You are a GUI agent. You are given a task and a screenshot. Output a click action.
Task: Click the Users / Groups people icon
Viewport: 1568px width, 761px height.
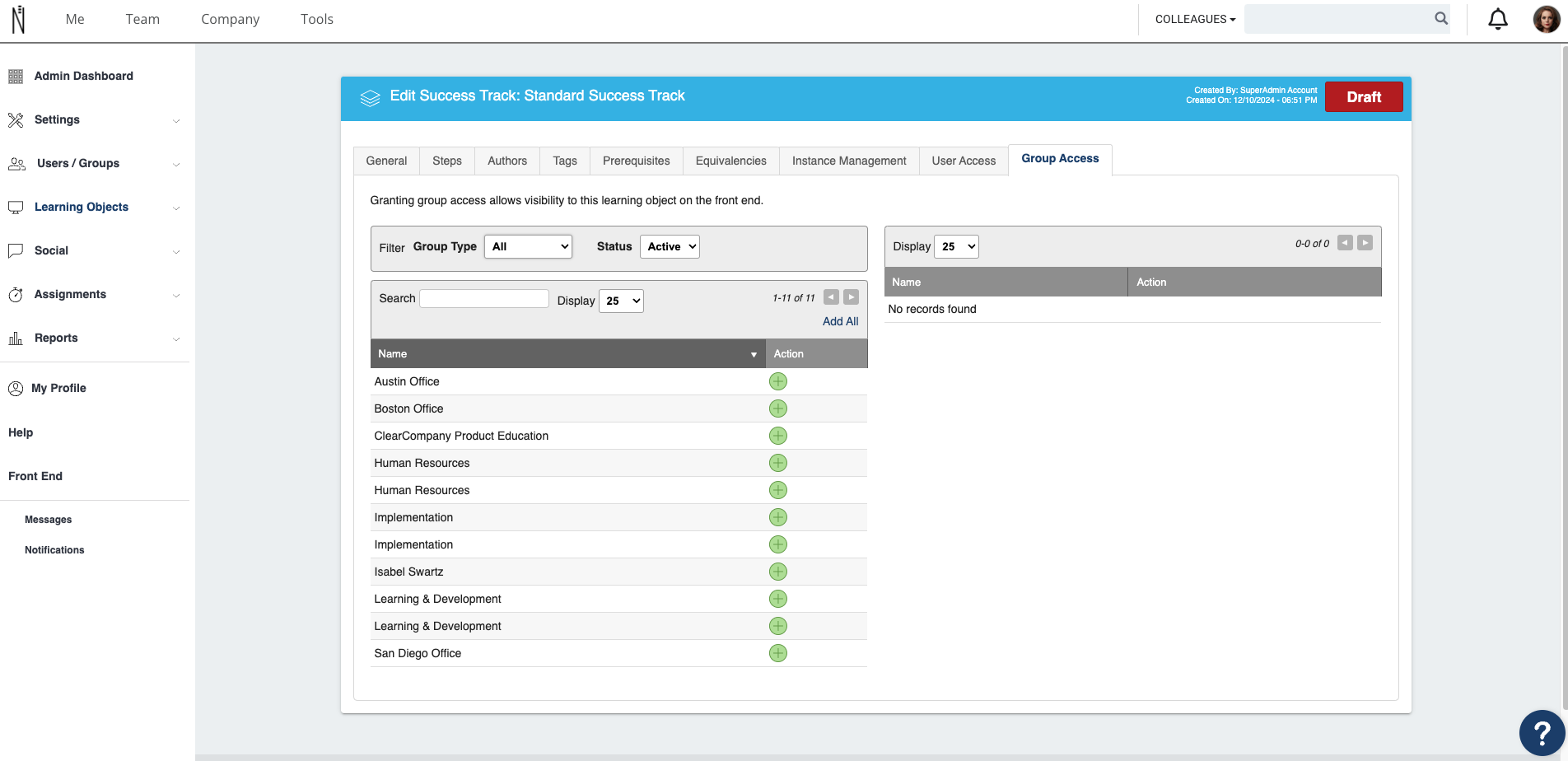[x=16, y=164]
